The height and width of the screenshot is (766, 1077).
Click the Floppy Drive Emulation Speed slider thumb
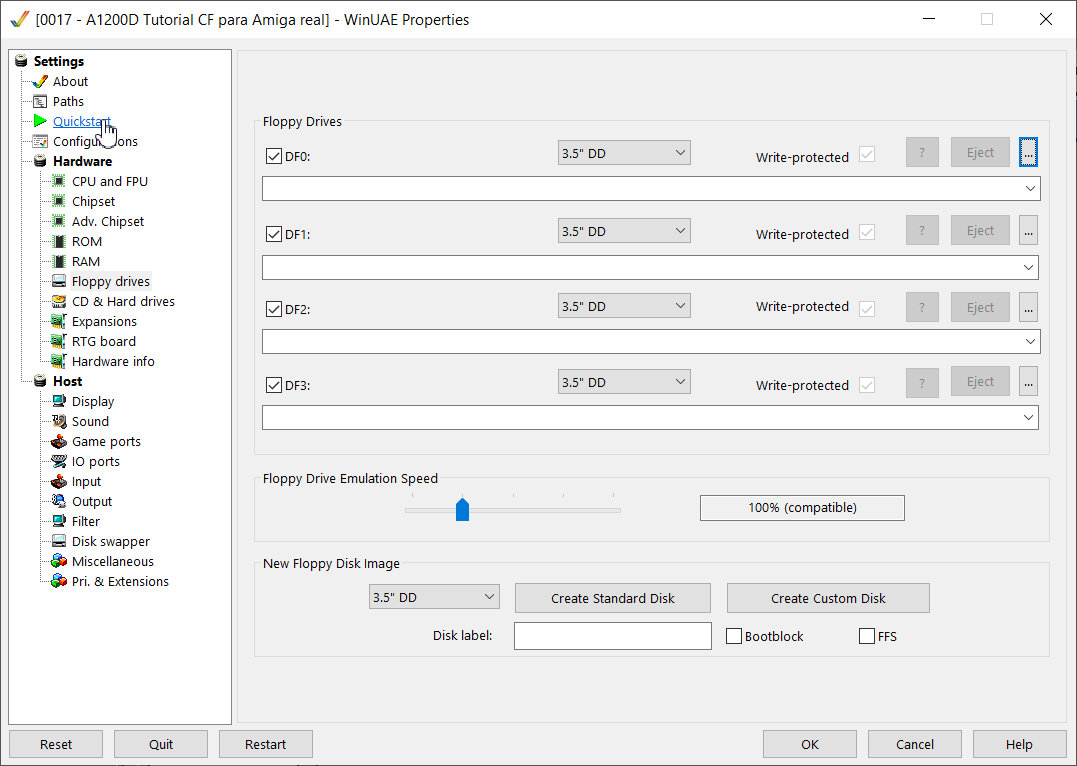(462, 510)
